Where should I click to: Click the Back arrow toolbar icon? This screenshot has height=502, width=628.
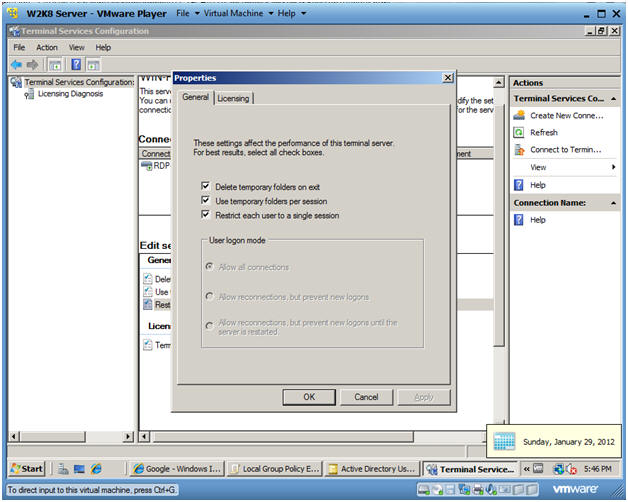(16, 64)
